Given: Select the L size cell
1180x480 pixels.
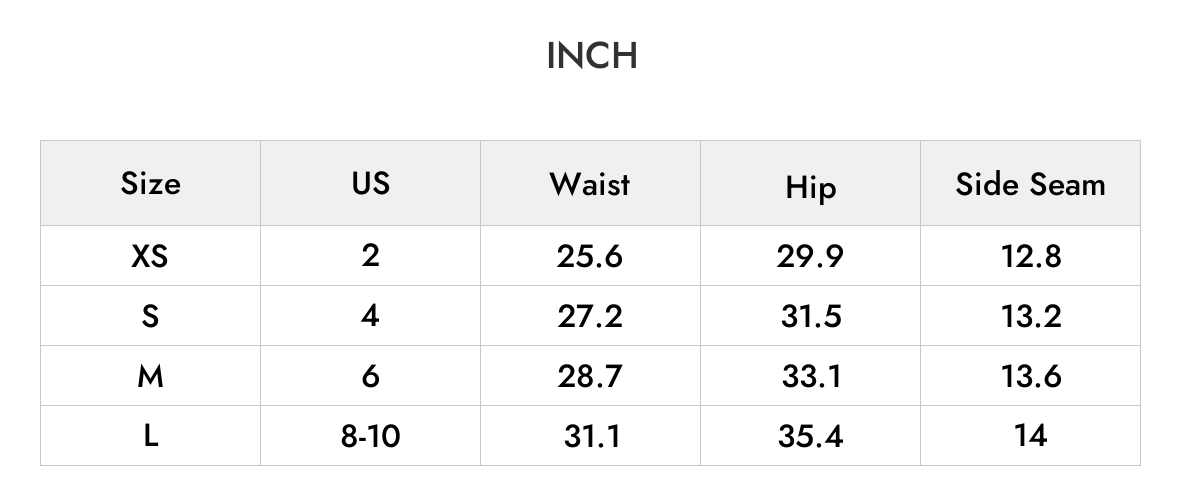Looking at the screenshot, I should [151, 436].
